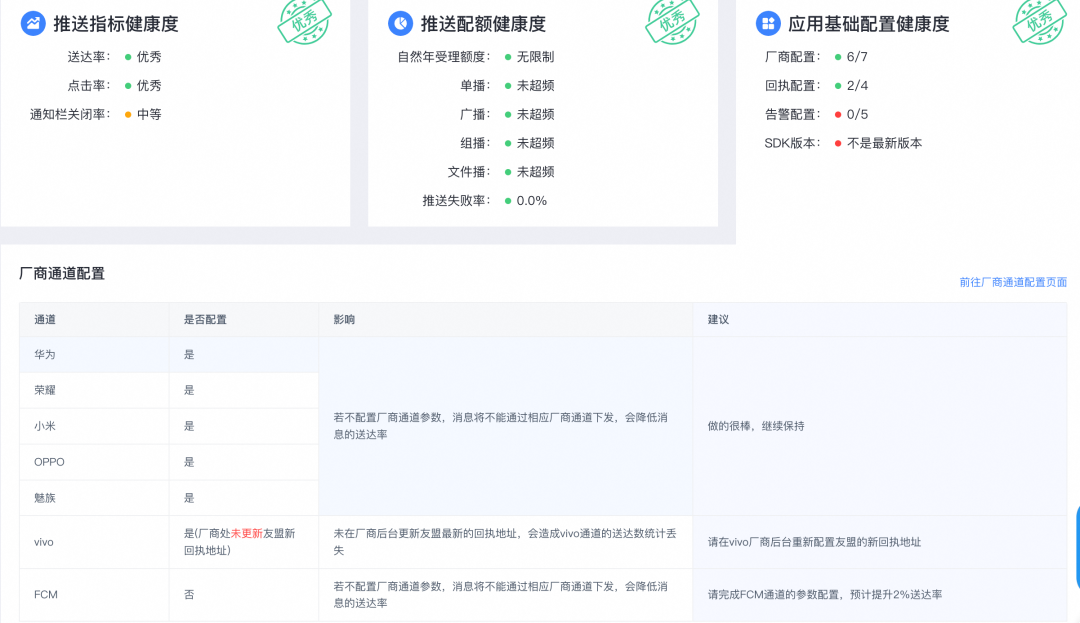Viewport: 1080px width, 623px height.
Task: Click the 推送指标健康度 heading
Action: click(x=116, y=24)
